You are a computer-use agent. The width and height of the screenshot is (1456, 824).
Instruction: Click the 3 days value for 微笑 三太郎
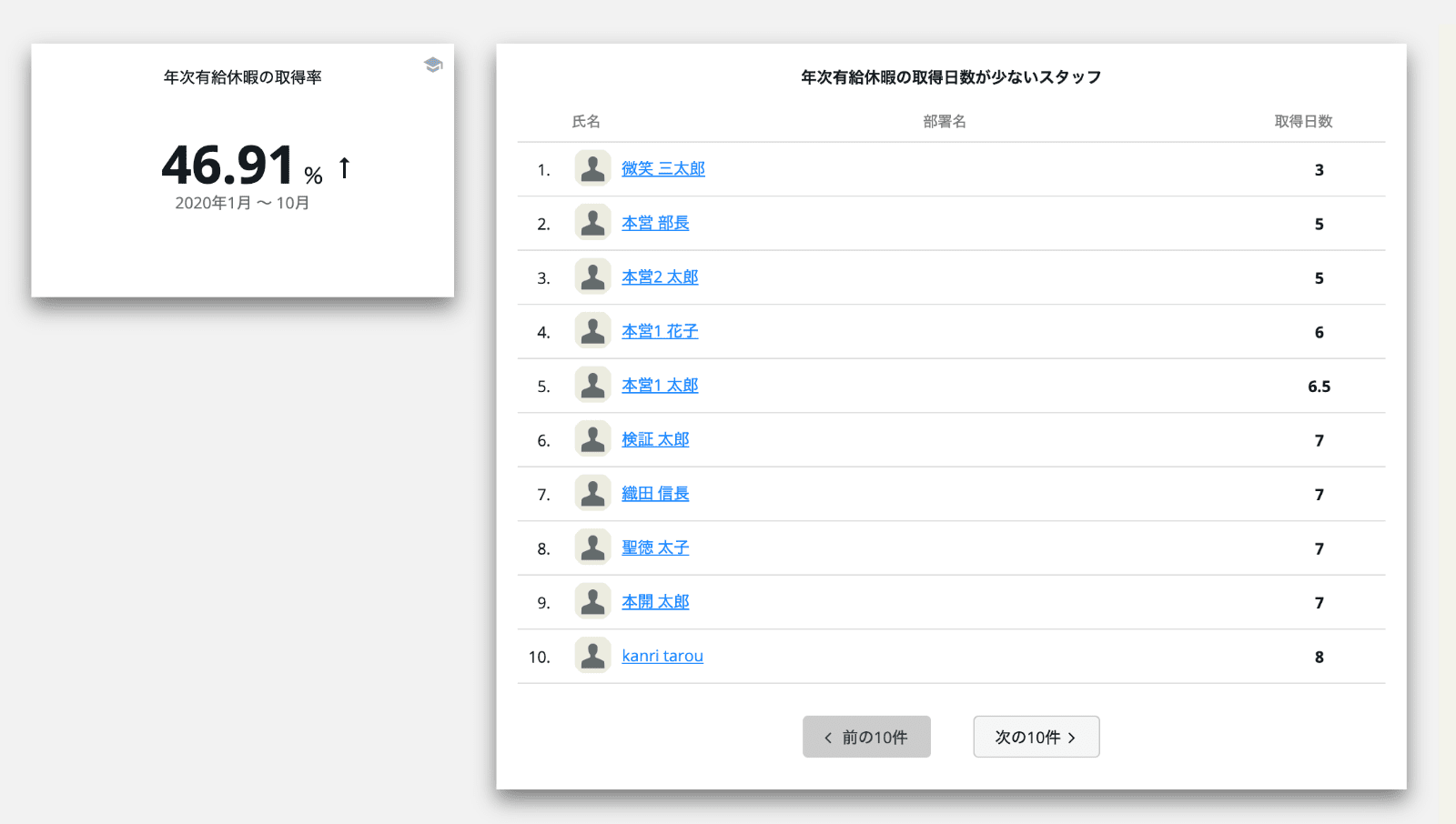click(x=1319, y=170)
